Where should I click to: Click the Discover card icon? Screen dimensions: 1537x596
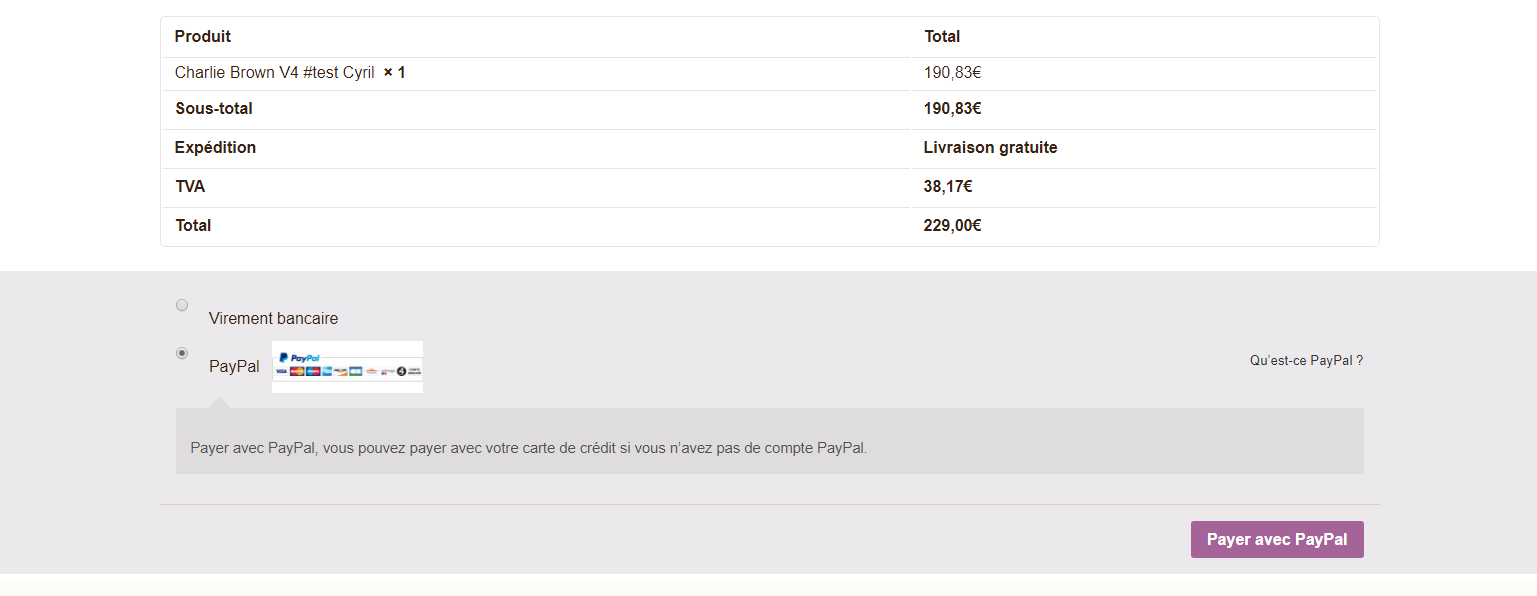click(x=341, y=371)
